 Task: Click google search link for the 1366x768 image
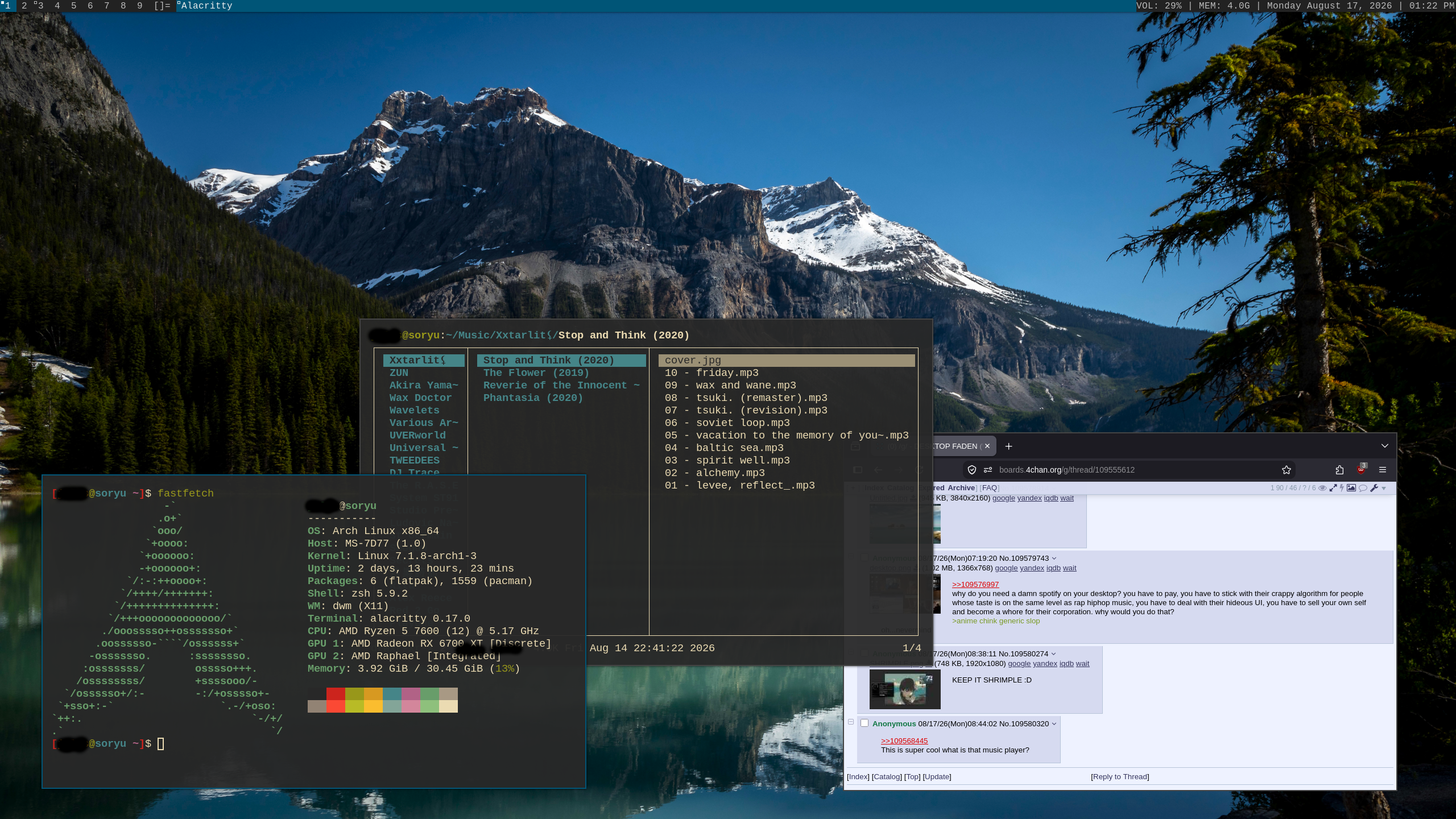(x=1006, y=568)
